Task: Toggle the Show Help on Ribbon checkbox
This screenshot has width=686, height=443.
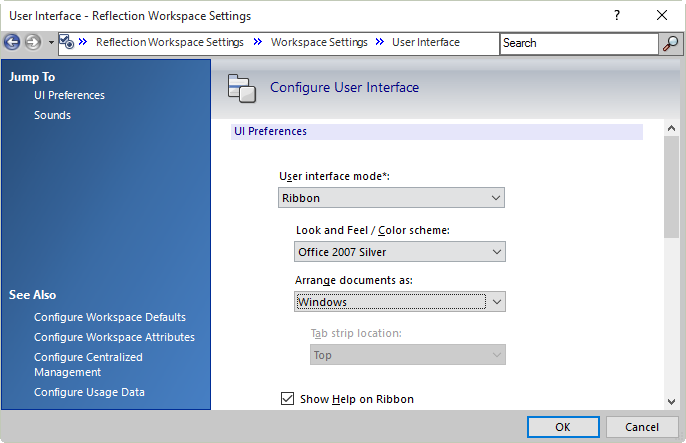Action: [x=288, y=399]
